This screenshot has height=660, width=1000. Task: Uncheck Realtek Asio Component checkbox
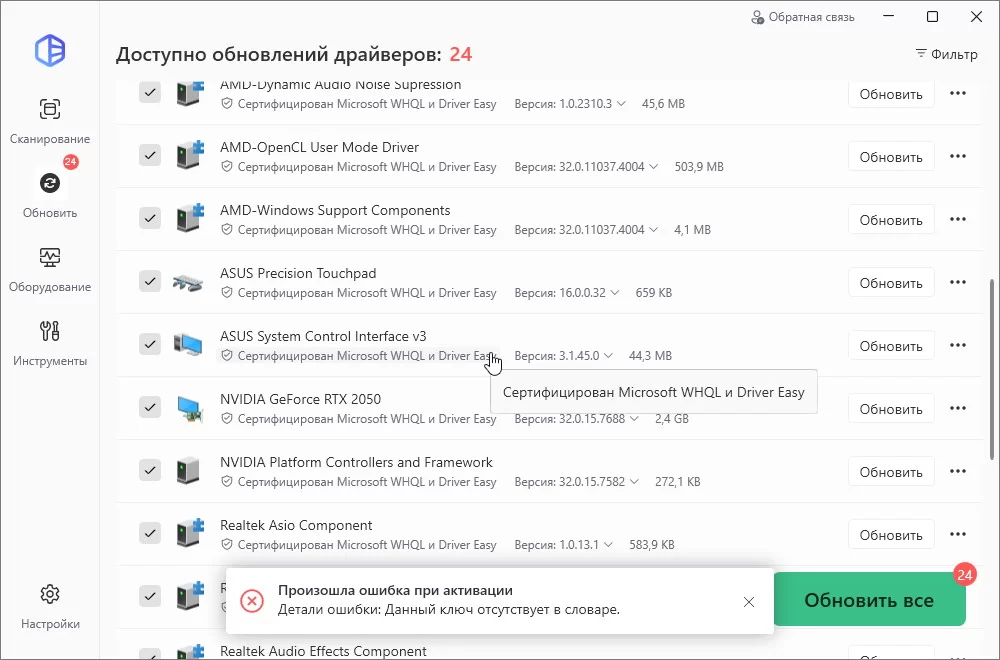pos(150,533)
